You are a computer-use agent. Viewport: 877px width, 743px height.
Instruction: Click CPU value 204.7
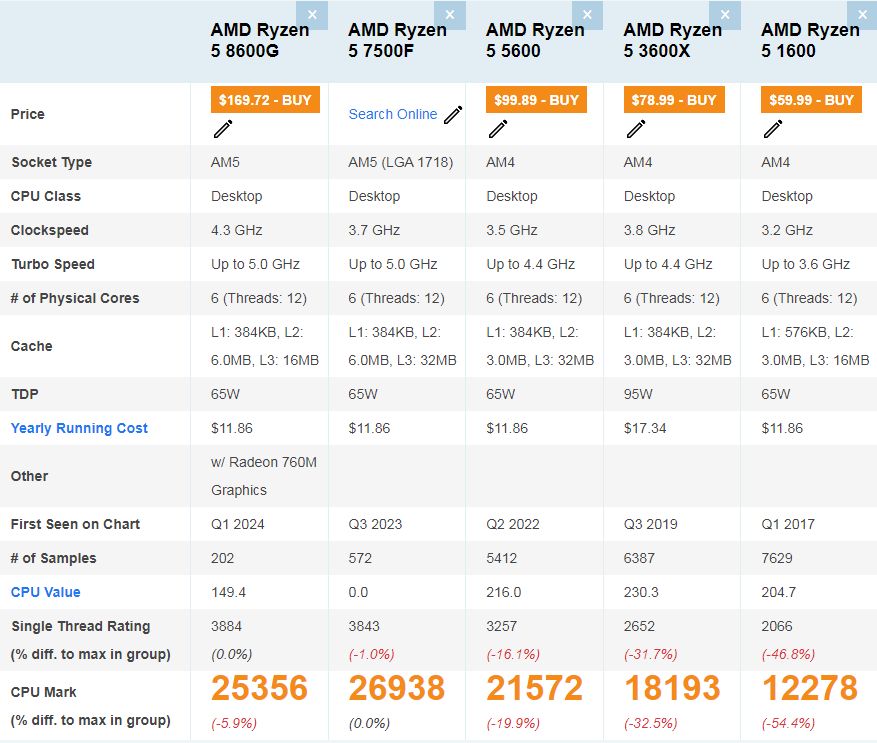[779, 592]
